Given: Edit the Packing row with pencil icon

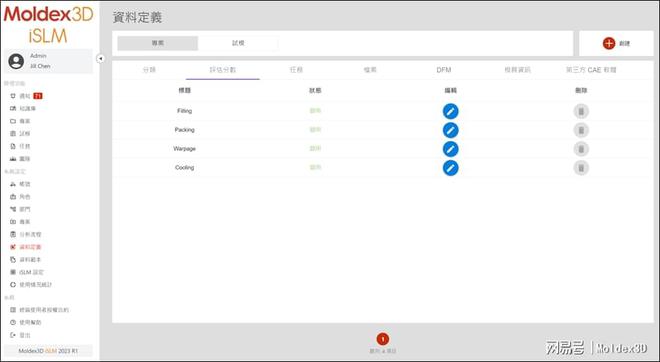Looking at the screenshot, I should point(450,130).
